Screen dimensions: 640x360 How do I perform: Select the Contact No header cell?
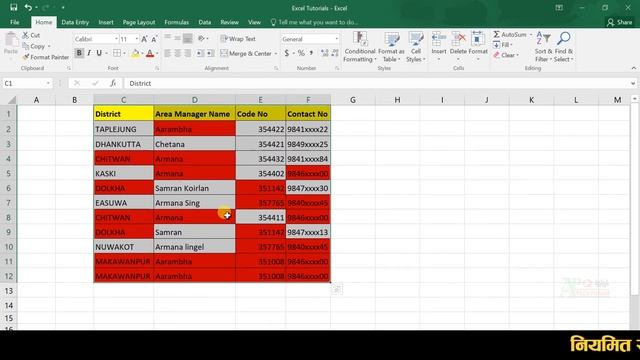308,114
